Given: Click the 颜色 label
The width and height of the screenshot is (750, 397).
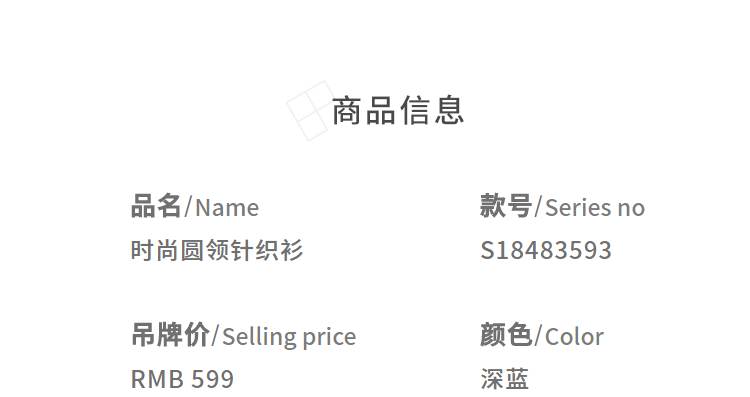Looking at the screenshot, I should click(x=506, y=335).
